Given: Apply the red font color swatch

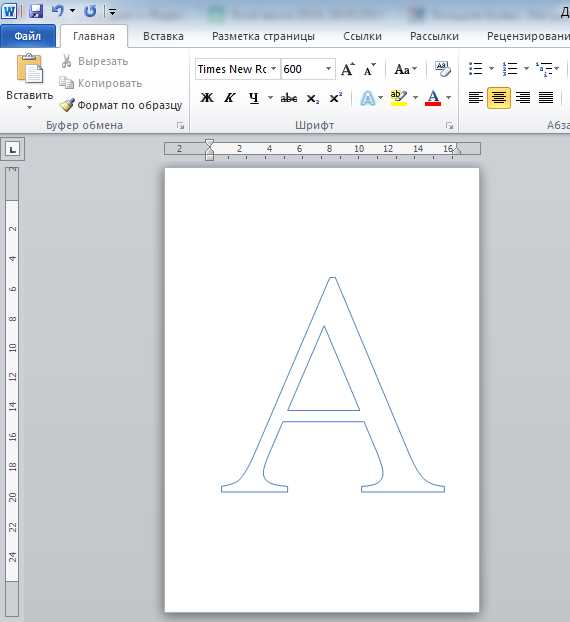Looking at the screenshot, I should (433, 98).
